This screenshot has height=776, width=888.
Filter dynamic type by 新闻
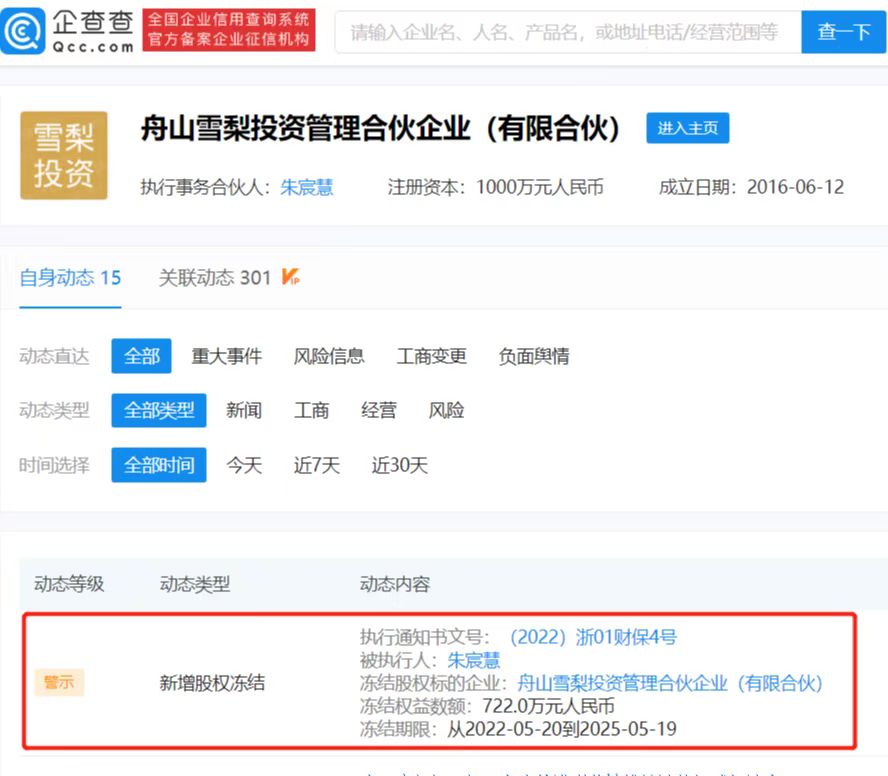[244, 410]
